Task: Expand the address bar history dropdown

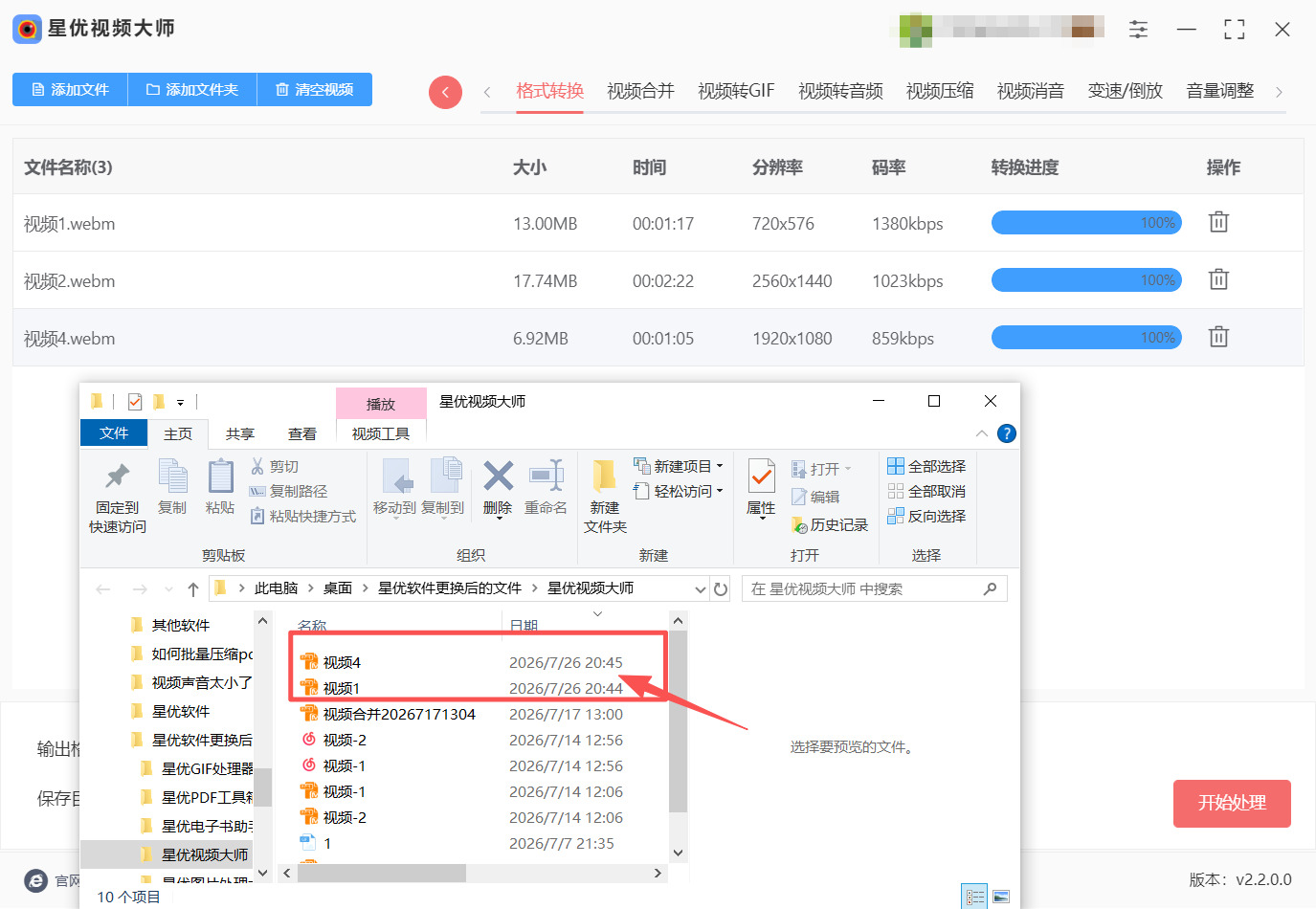Action: [701, 588]
